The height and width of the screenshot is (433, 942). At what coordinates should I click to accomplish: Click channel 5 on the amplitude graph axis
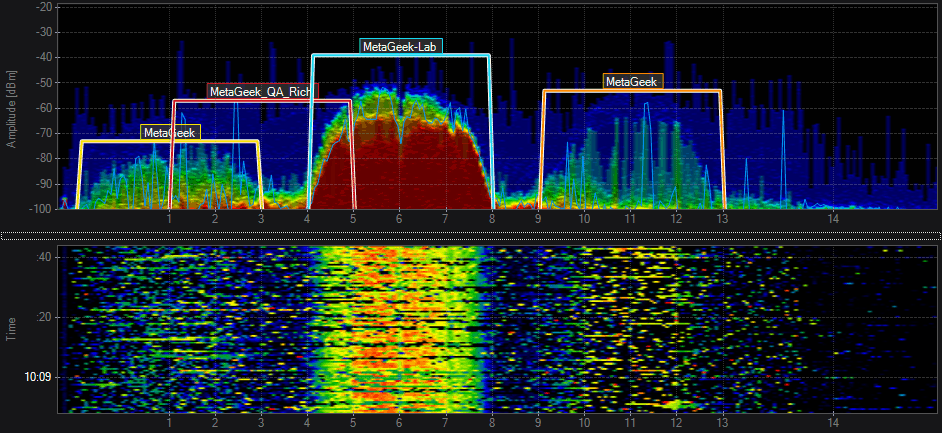(353, 219)
